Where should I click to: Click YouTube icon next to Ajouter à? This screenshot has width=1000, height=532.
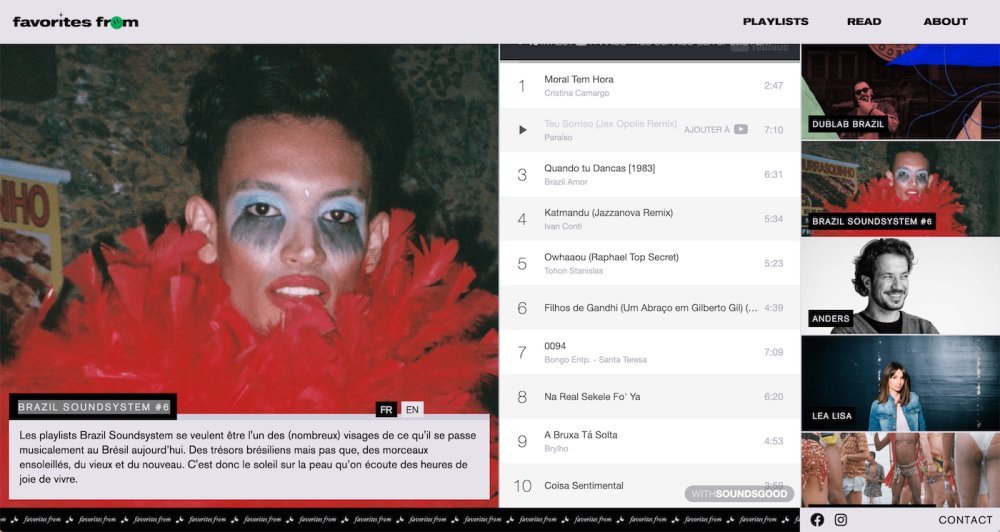click(740, 130)
